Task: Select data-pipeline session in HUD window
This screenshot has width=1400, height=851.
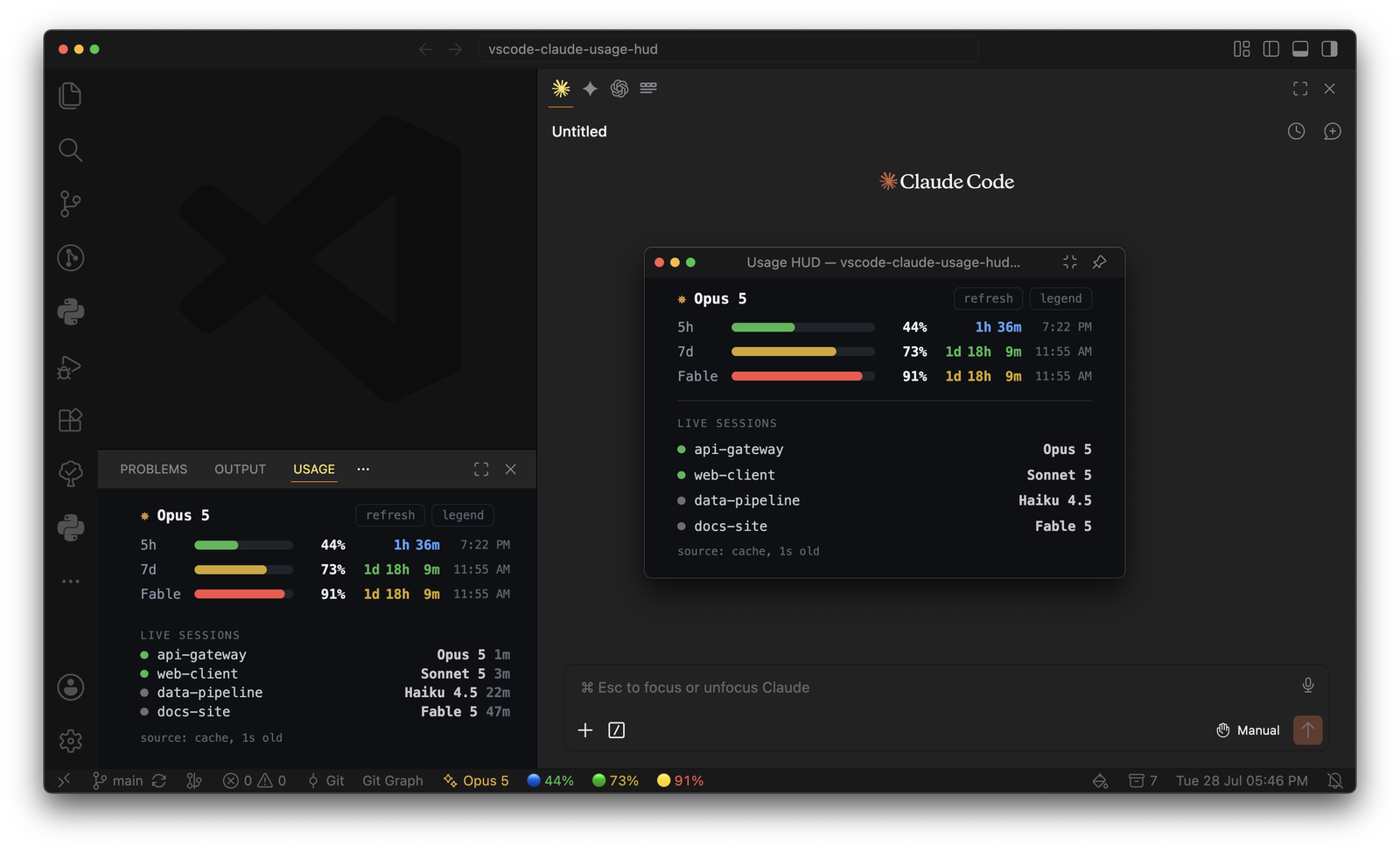Action: pyautogui.click(x=885, y=500)
